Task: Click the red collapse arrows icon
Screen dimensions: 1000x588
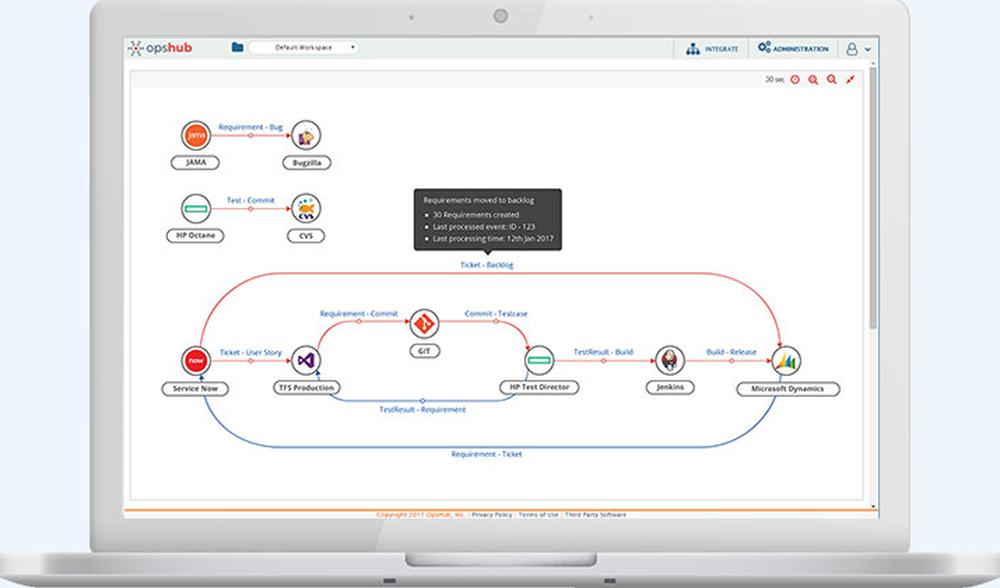Action: pyautogui.click(x=850, y=80)
